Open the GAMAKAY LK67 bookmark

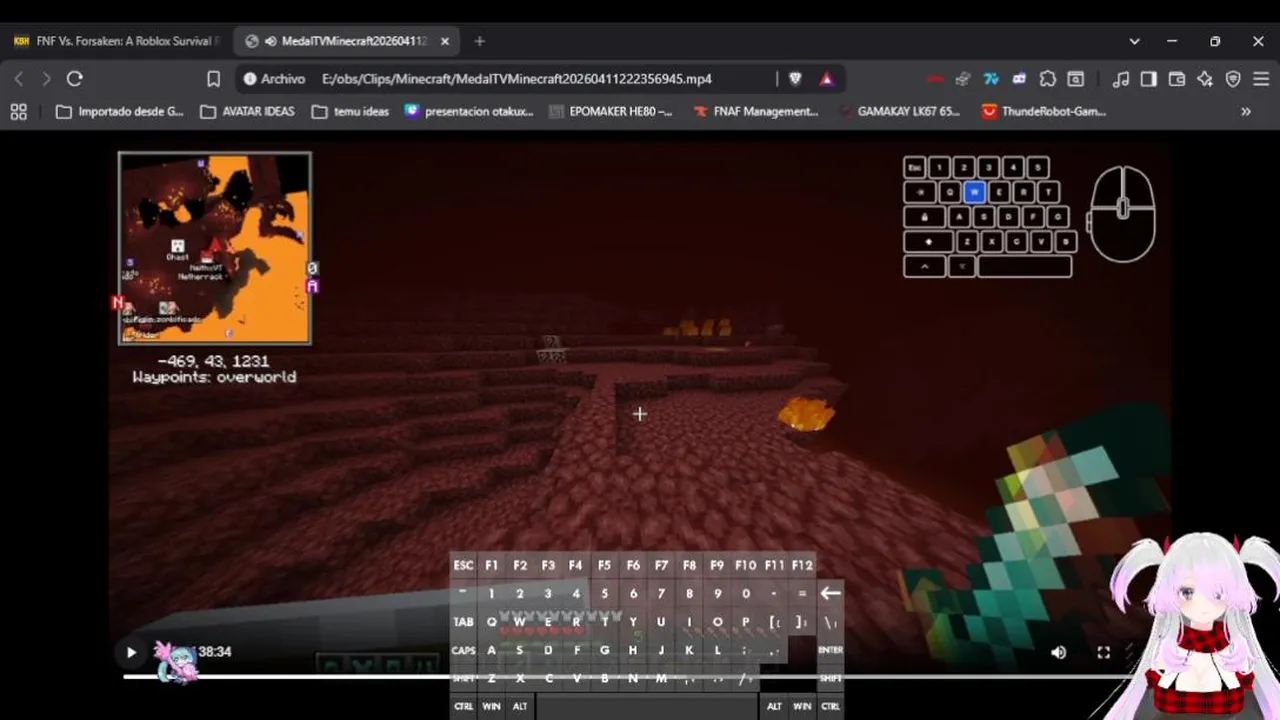[x=899, y=112]
